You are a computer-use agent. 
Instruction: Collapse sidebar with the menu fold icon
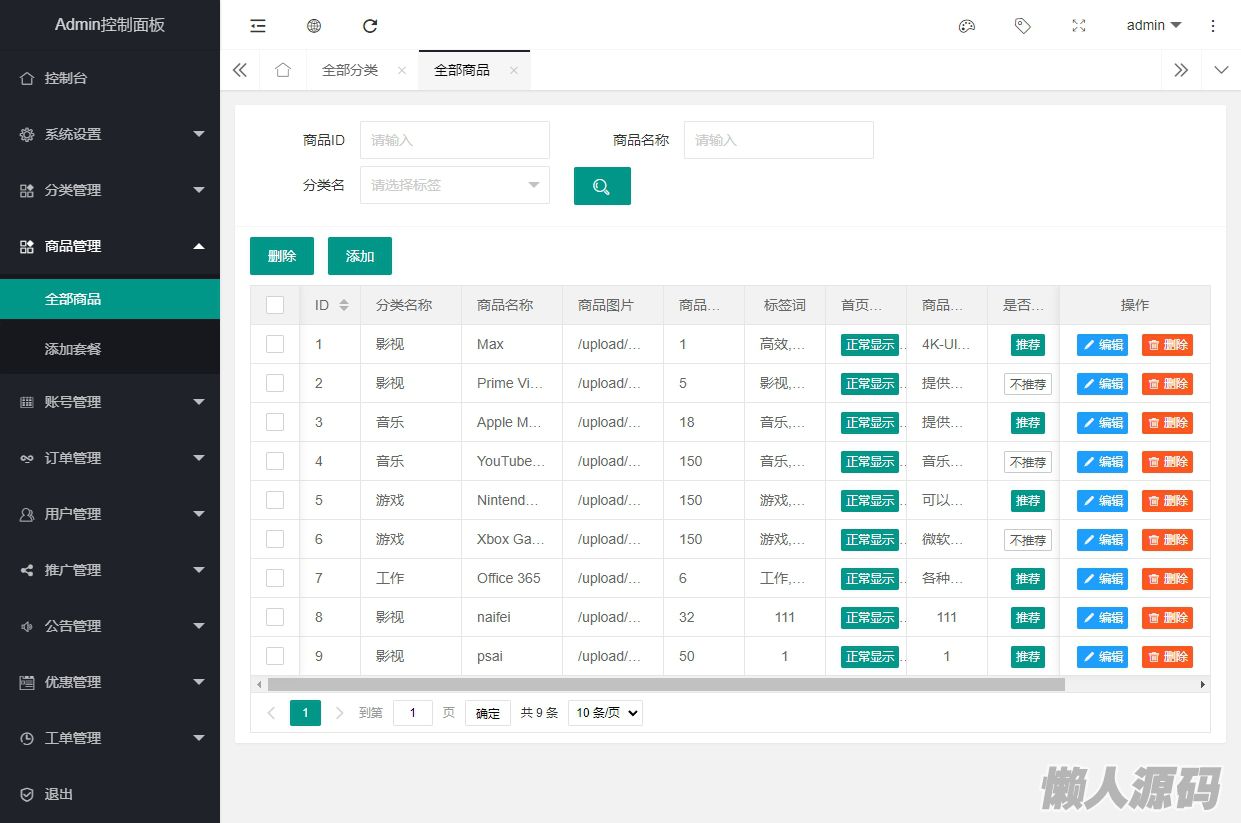point(258,26)
